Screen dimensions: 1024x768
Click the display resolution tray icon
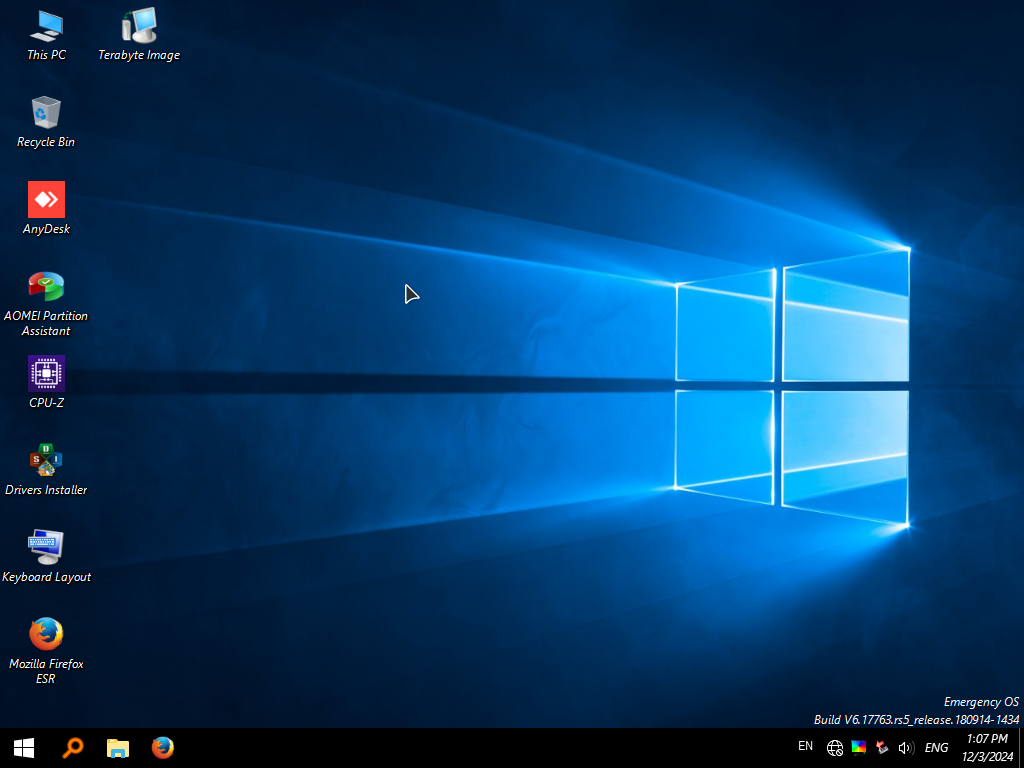pyautogui.click(x=858, y=748)
